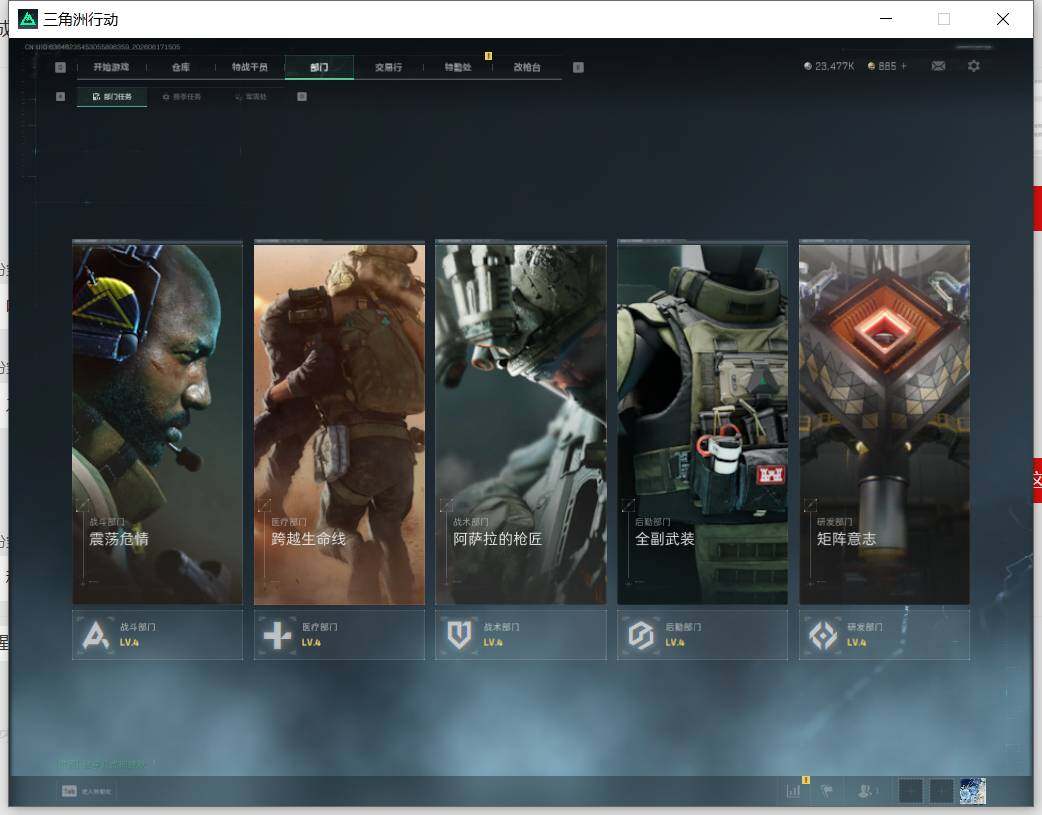Click the 23,477K currency coin icon
This screenshot has height=815, width=1042.
click(x=807, y=66)
